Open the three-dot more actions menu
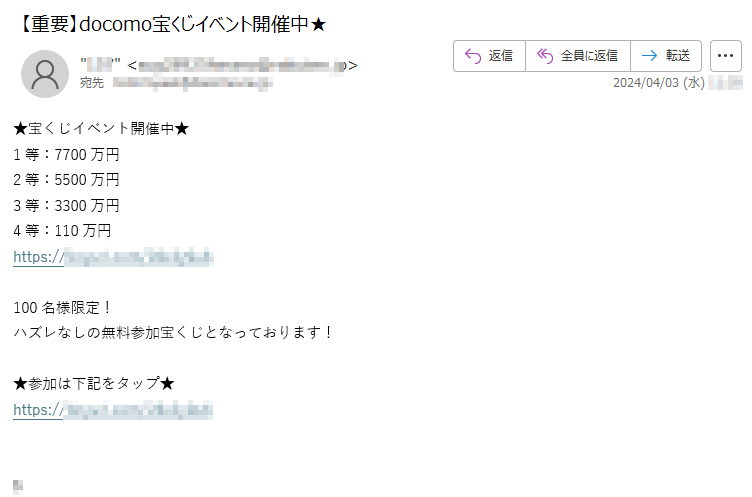This screenshot has height=497, width=752. pyautogui.click(x=725, y=56)
